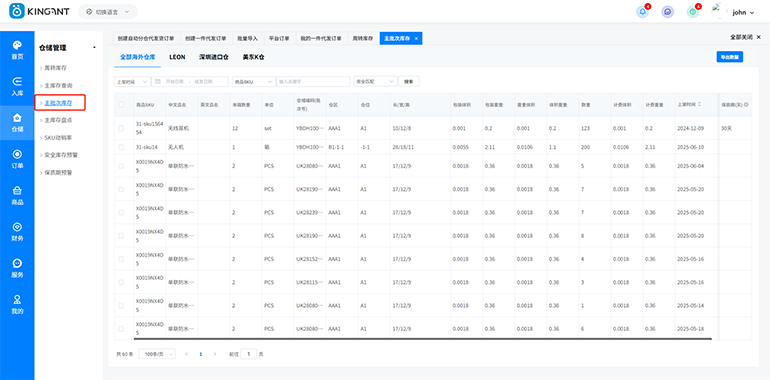Toggle select-all checkbox in table header
This screenshot has width=770, height=380.
121,105
